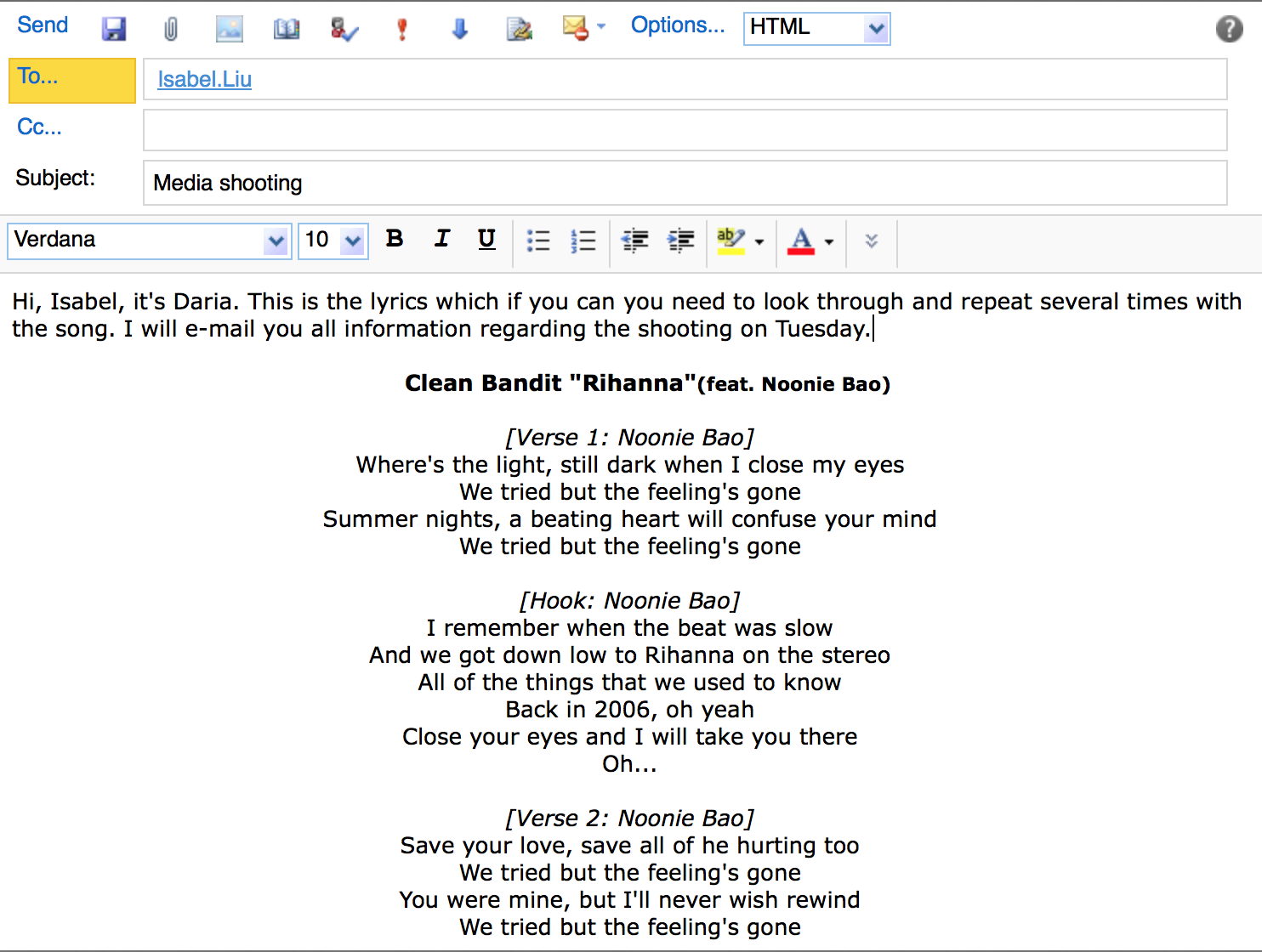The height and width of the screenshot is (952, 1262).
Task: Click the Subject field containing Media shooting
Action: 685,183
